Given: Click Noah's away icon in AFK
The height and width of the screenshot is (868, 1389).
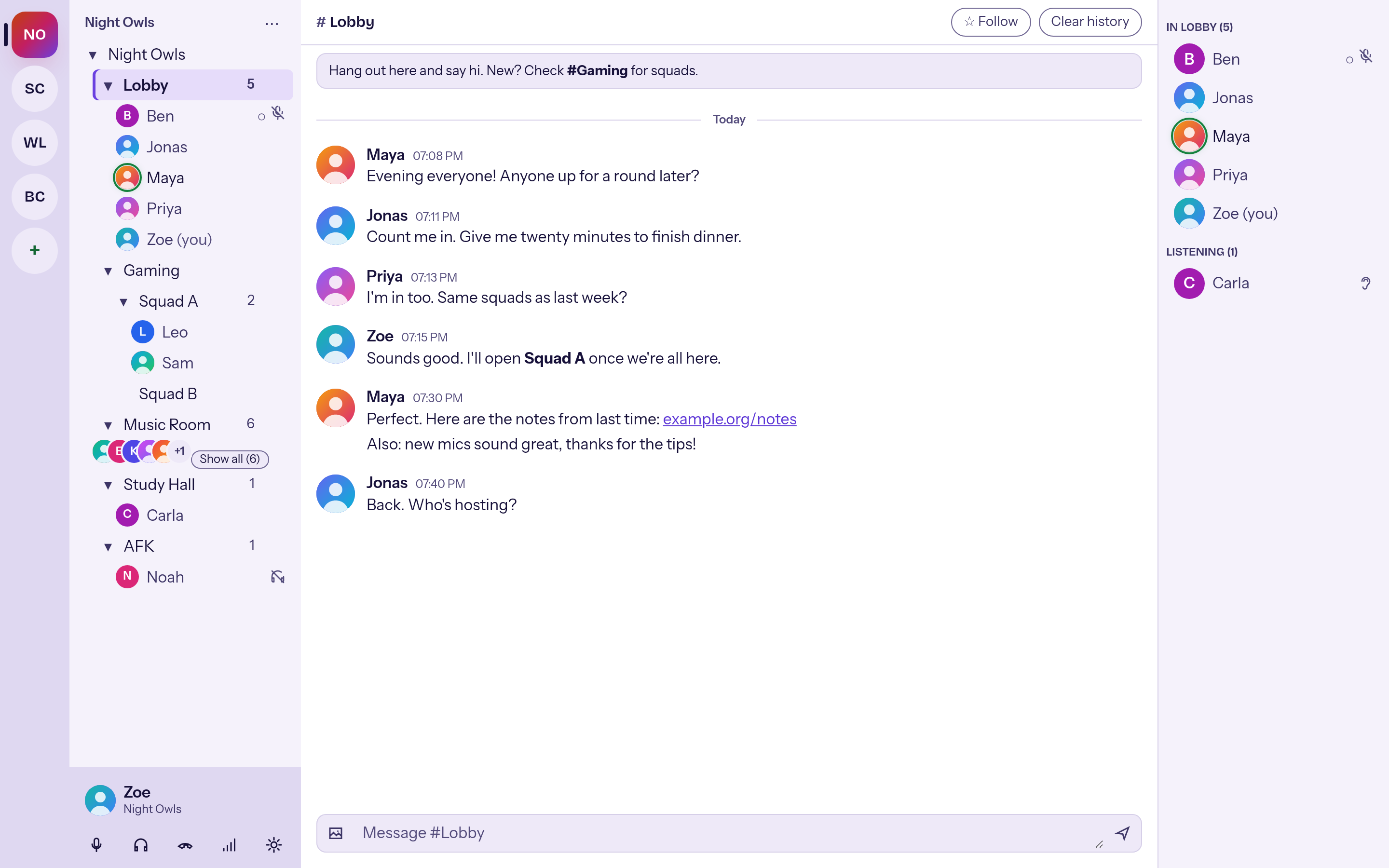Looking at the screenshot, I should (278, 577).
